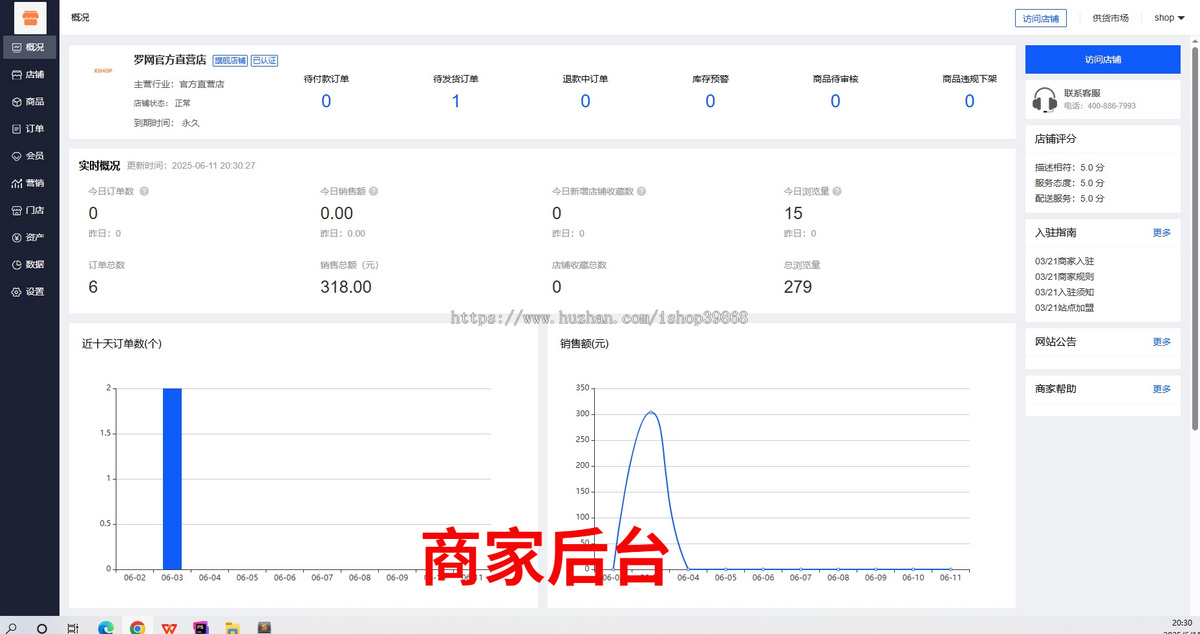Image resolution: width=1200 pixels, height=634 pixels.
Task: Open the 待付款订单 count
Action: coord(326,101)
